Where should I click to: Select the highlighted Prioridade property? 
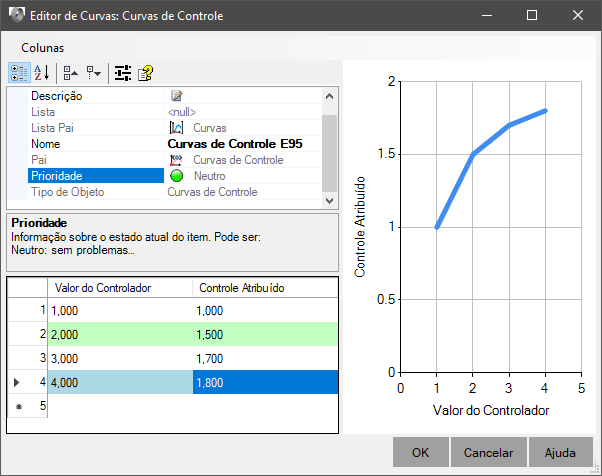(96, 175)
